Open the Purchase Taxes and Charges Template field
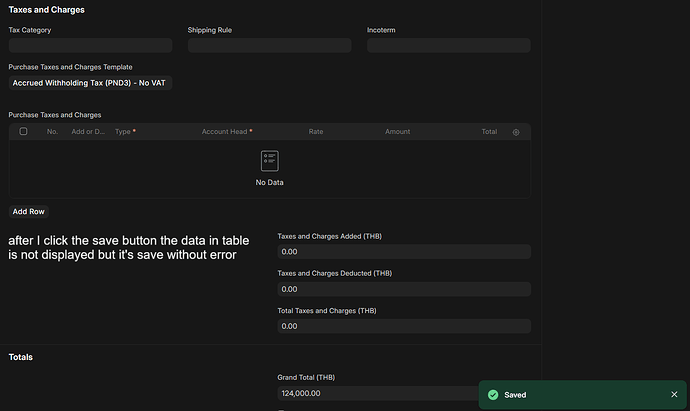690x411 pixels. click(90, 83)
